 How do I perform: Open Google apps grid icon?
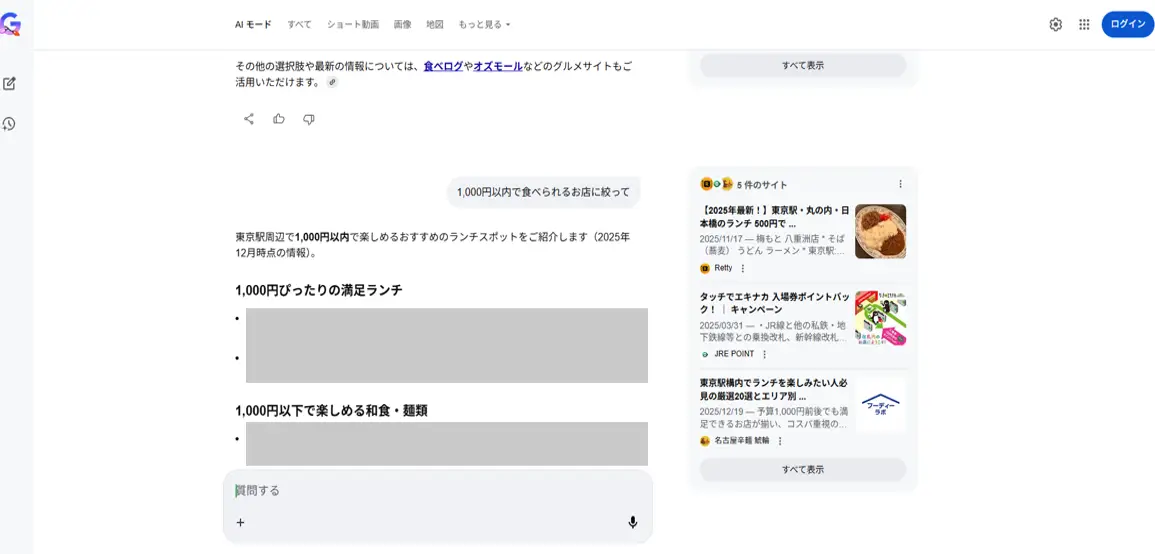pos(1084,24)
